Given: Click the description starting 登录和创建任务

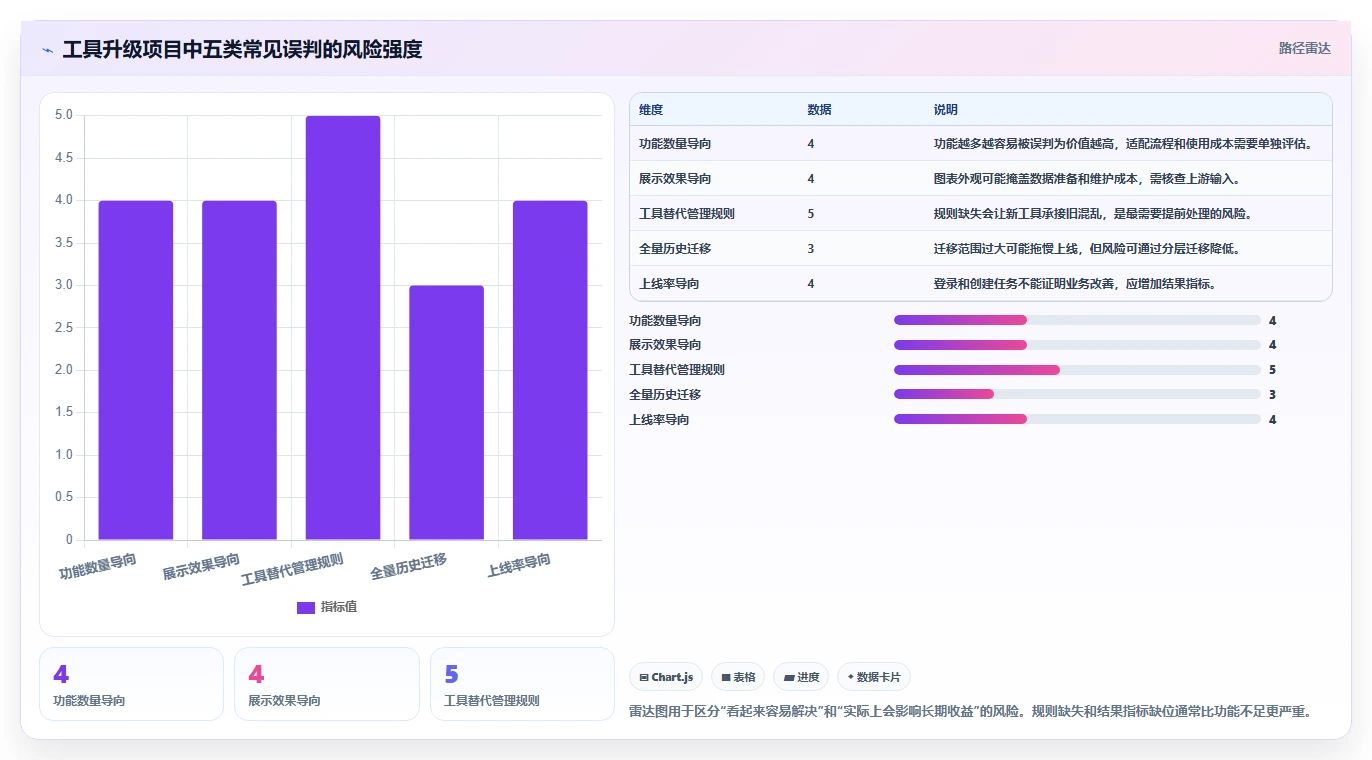Looking at the screenshot, I should coord(1074,284).
